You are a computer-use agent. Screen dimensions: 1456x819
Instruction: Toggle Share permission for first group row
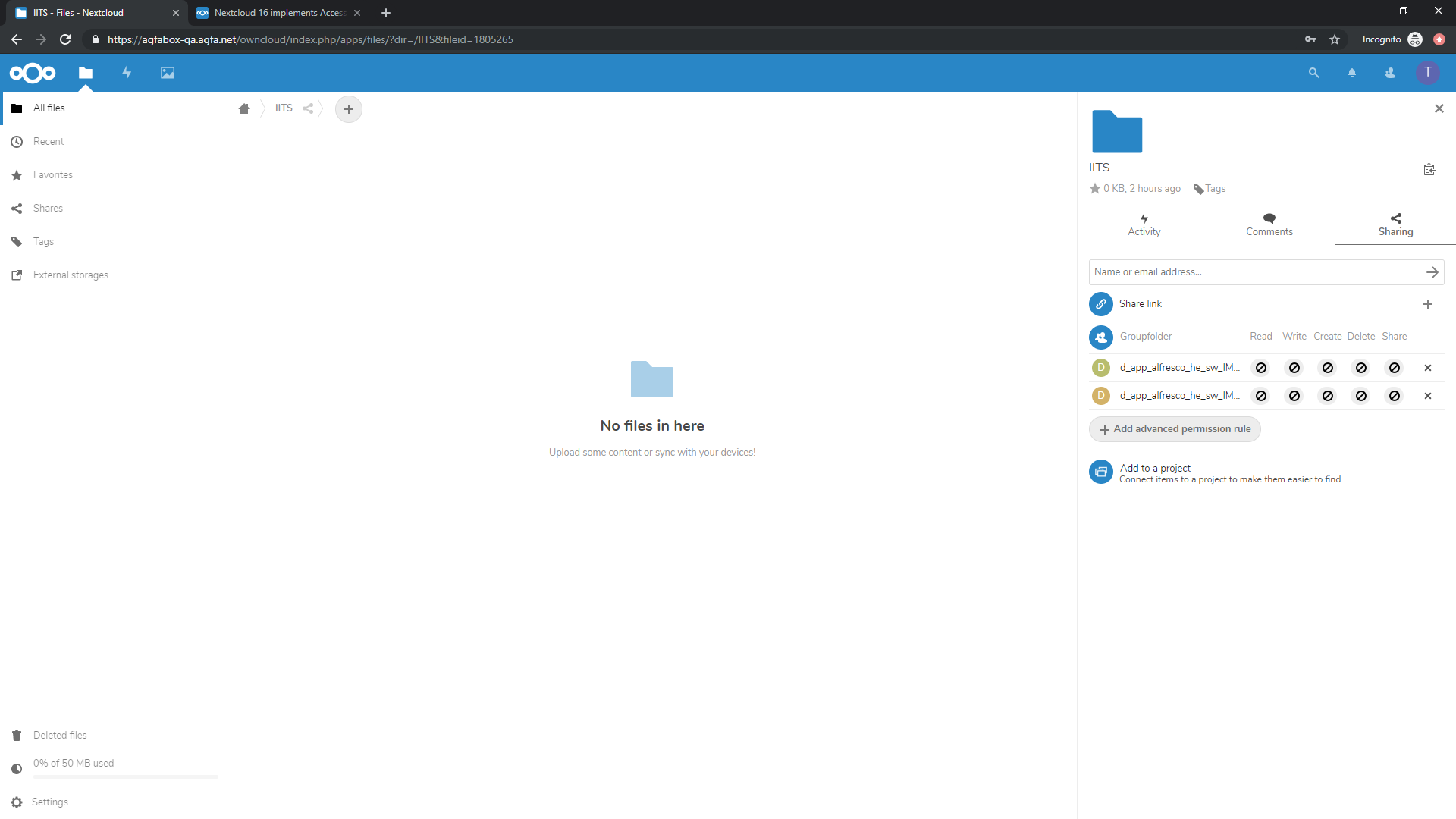(x=1395, y=368)
